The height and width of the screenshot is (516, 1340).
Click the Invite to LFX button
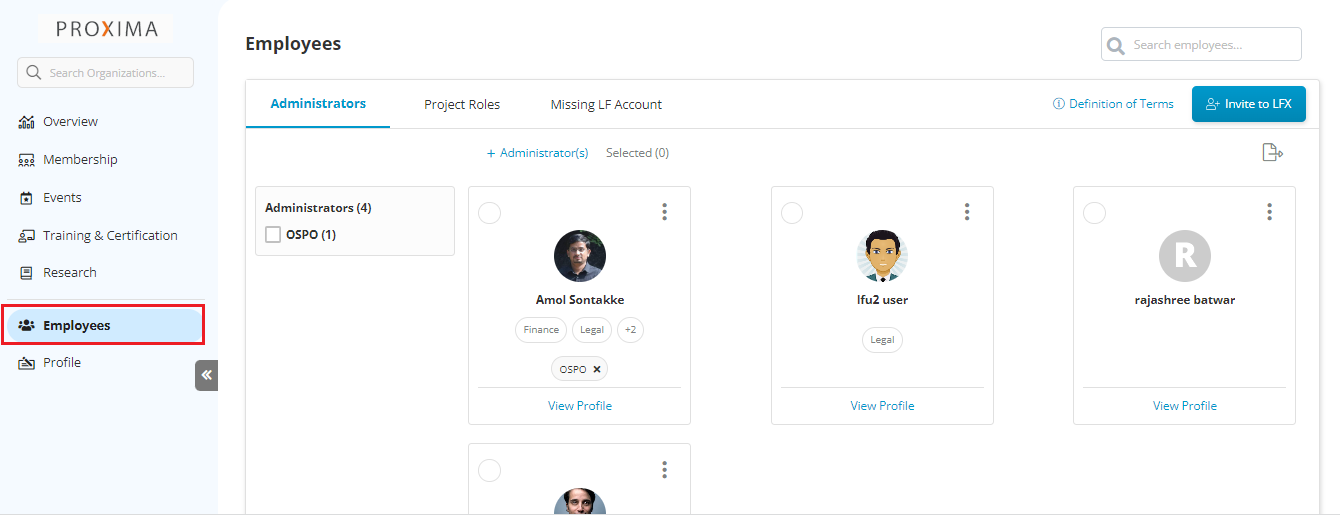click(x=1248, y=104)
